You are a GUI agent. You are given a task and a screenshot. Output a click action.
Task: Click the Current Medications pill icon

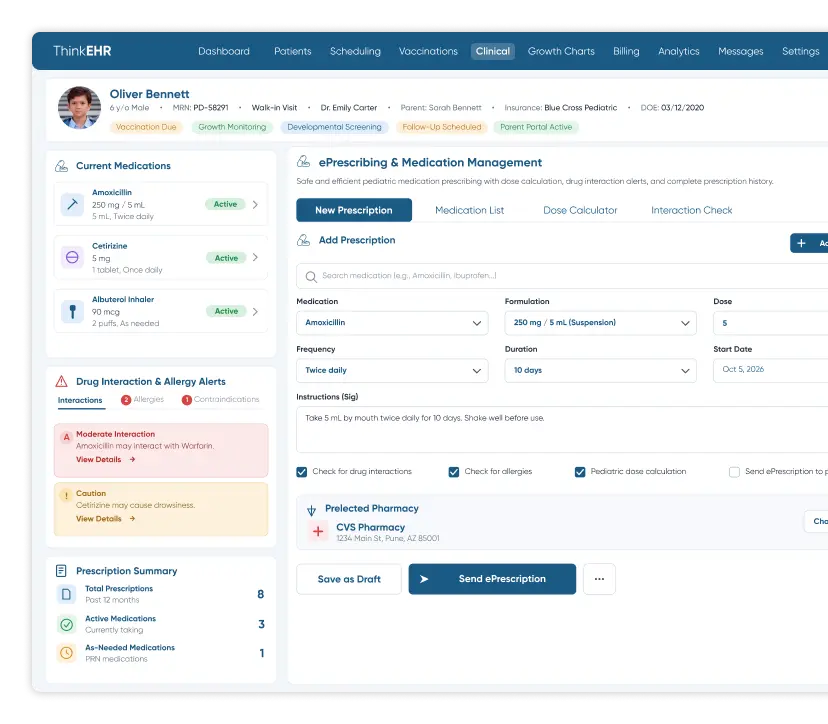[61, 166]
